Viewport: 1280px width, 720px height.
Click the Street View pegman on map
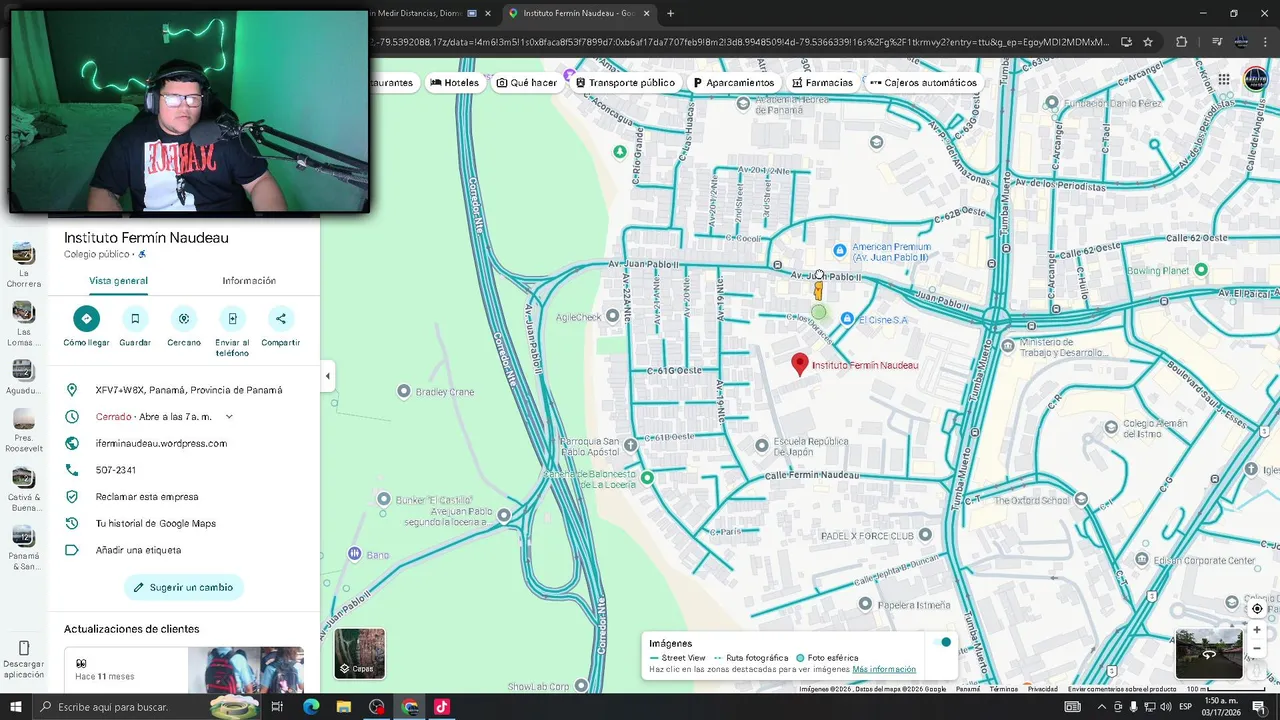[x=818, y=291]
